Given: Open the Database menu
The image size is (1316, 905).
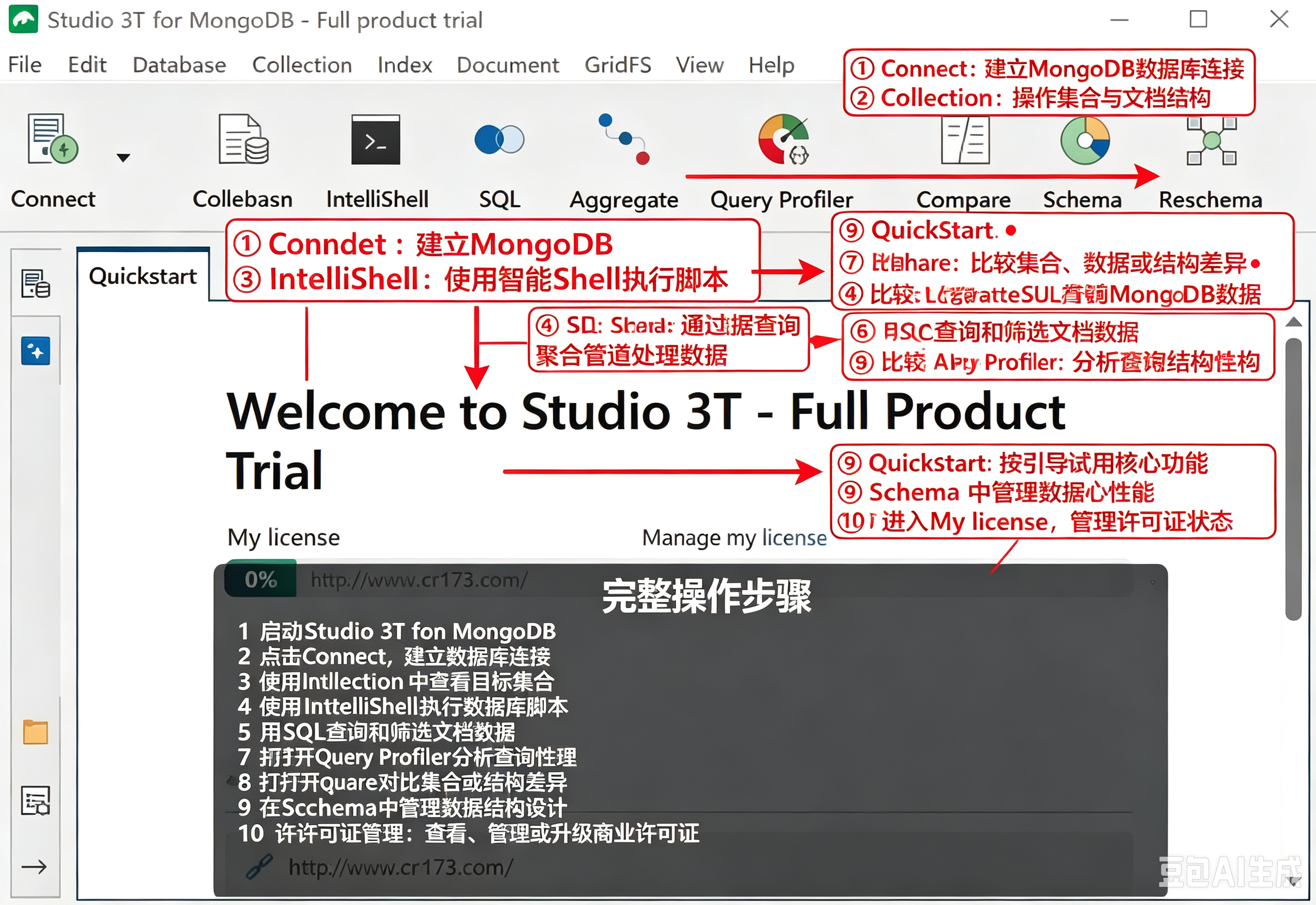Looking at the screenshot, I should click(x=179, y=65).
